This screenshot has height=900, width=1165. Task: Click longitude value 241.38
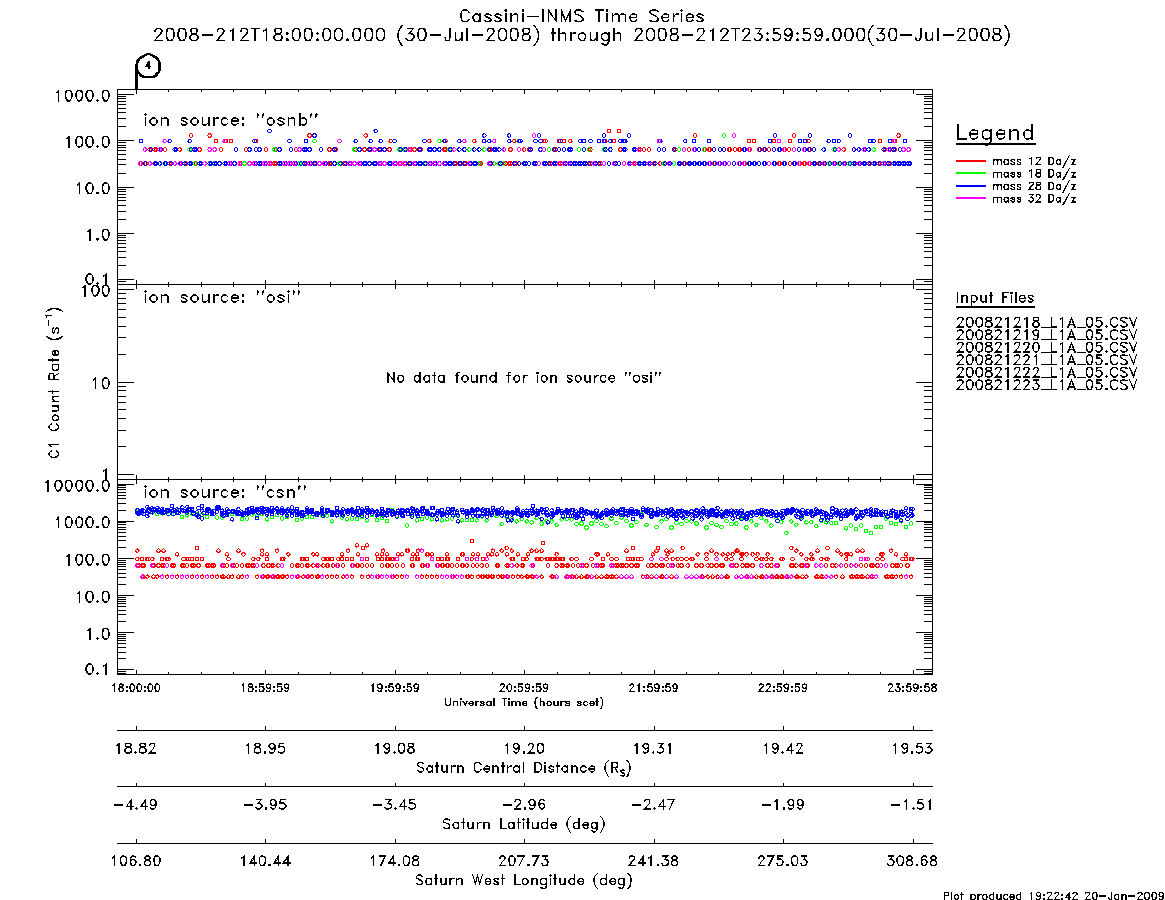pos(653,861)
